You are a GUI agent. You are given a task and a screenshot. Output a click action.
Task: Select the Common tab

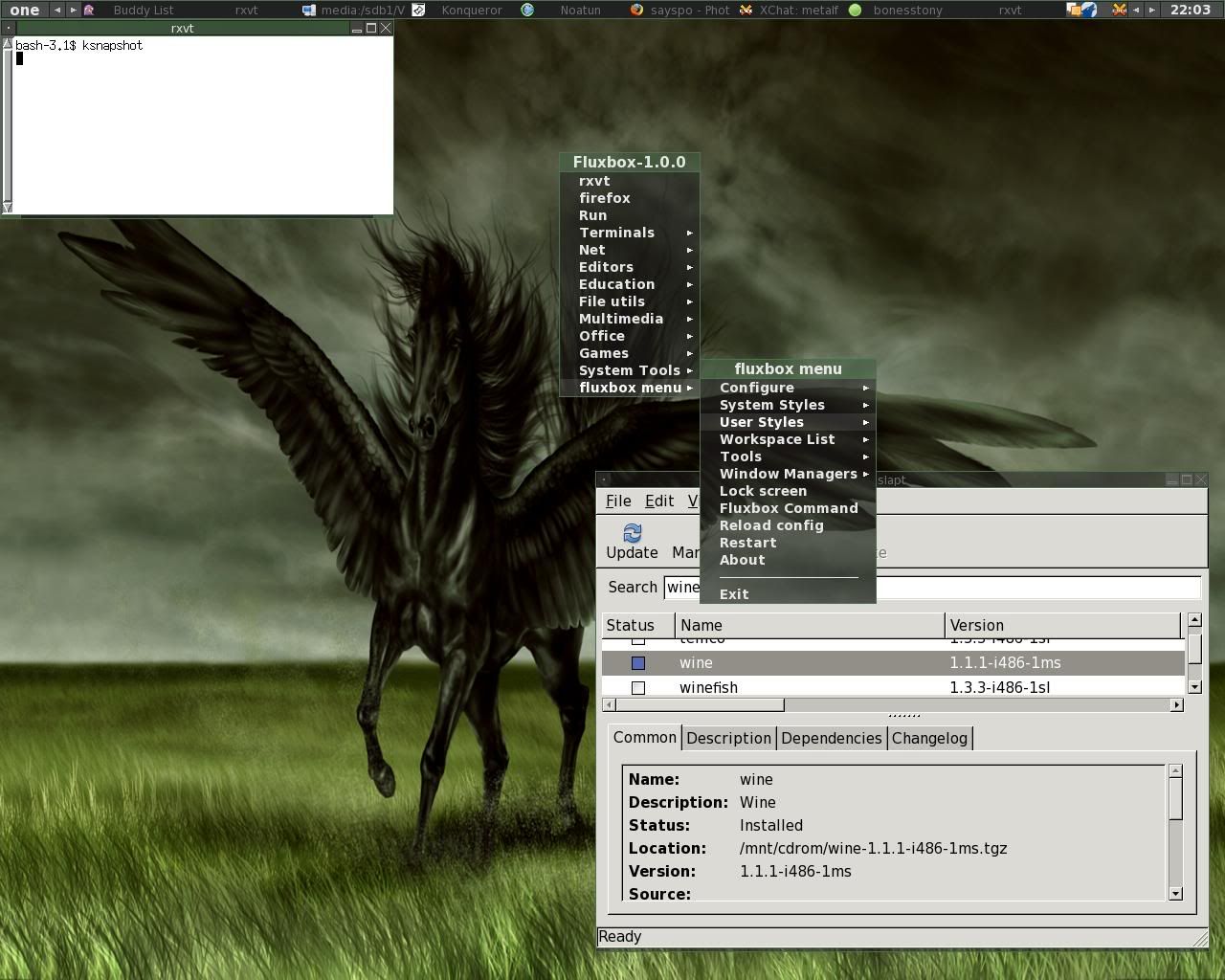tap(645, 737)
